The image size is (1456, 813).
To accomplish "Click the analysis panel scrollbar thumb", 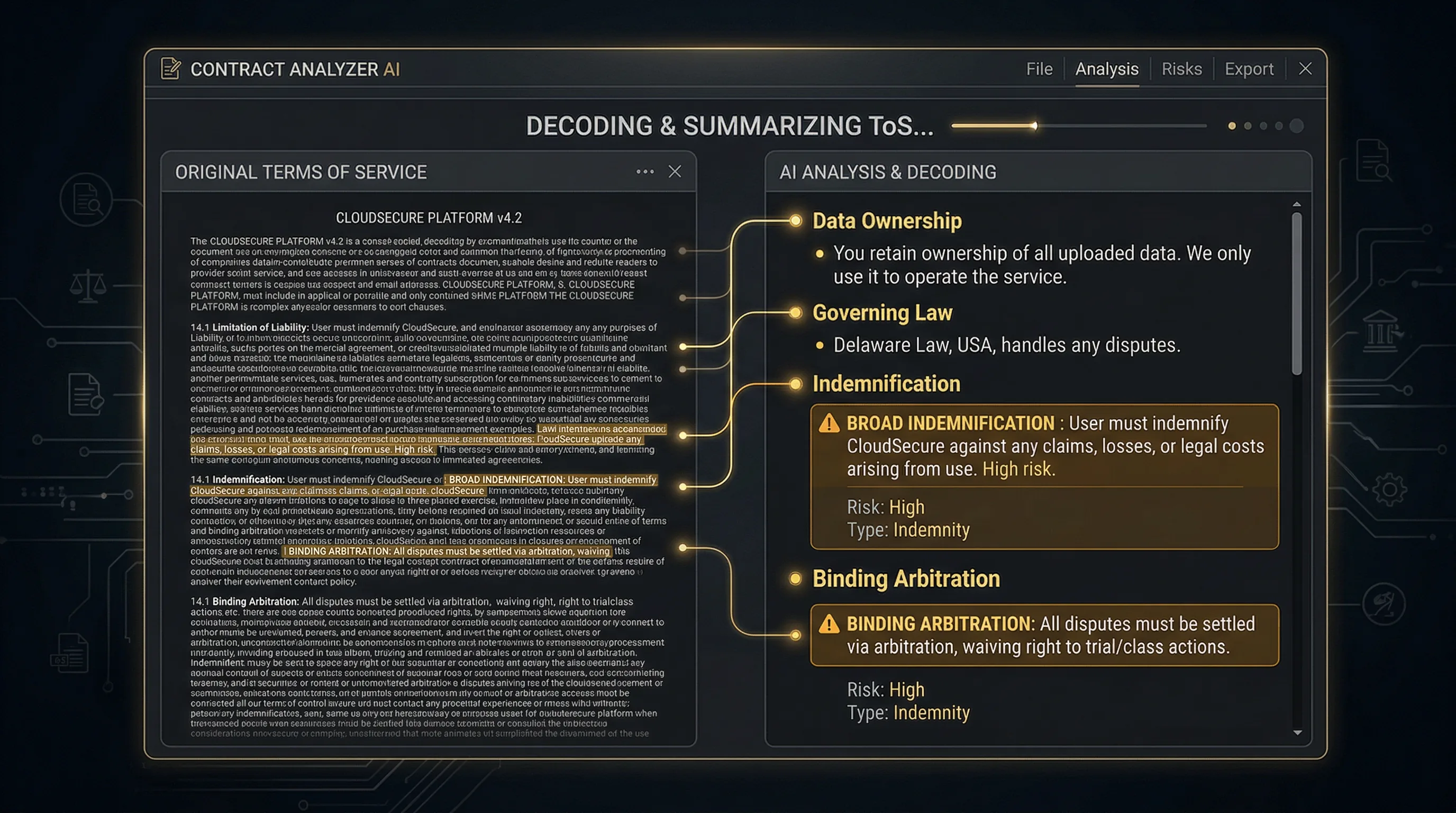I will [1297, 293].
